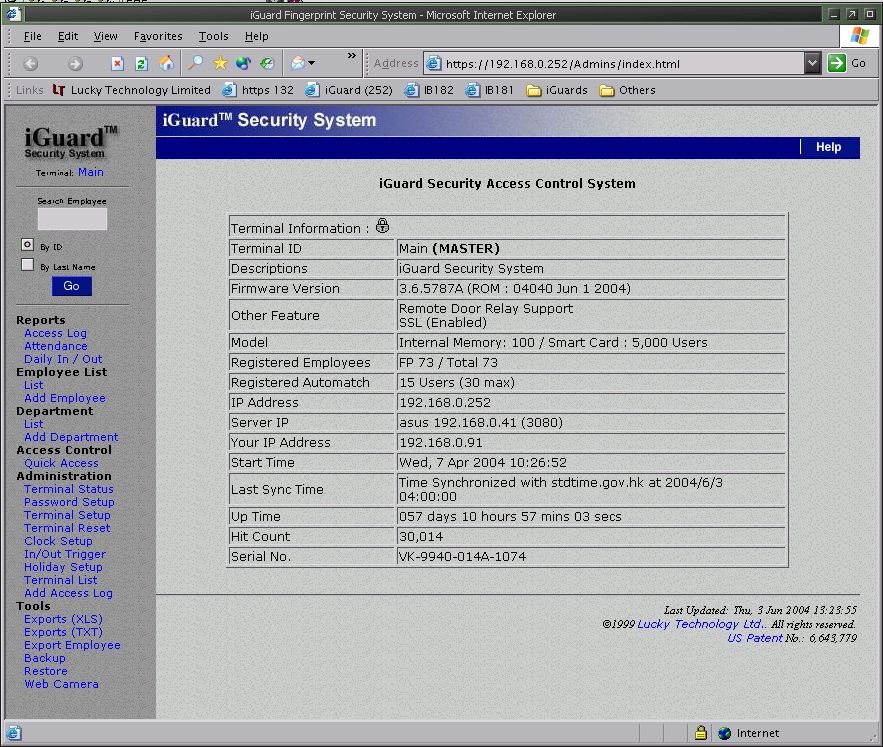Open the Tools menu

point(213,35)
